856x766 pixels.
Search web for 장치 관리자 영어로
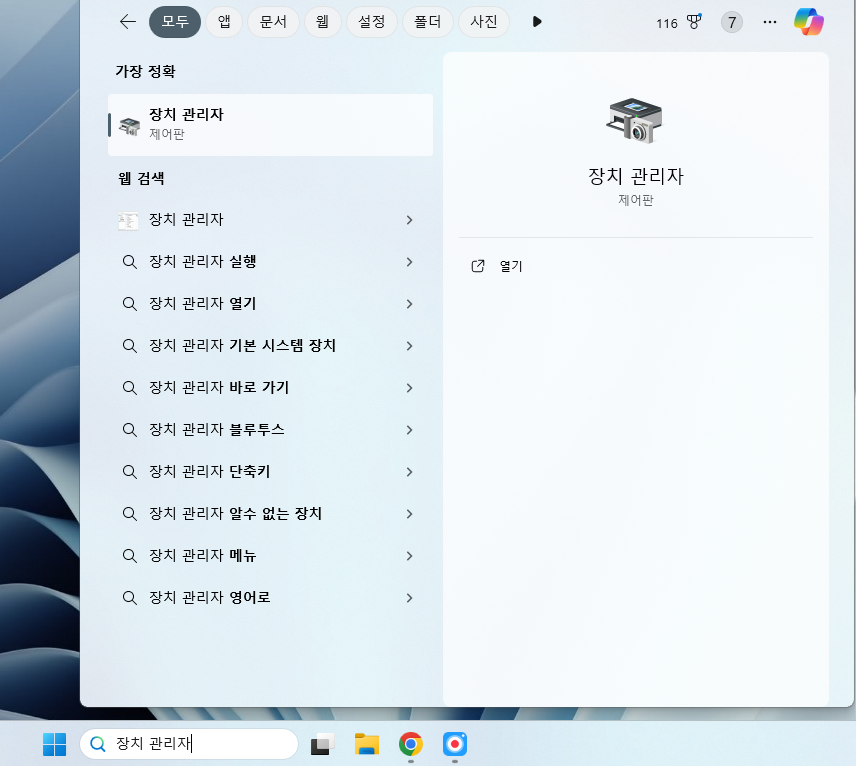click(270, 598)
